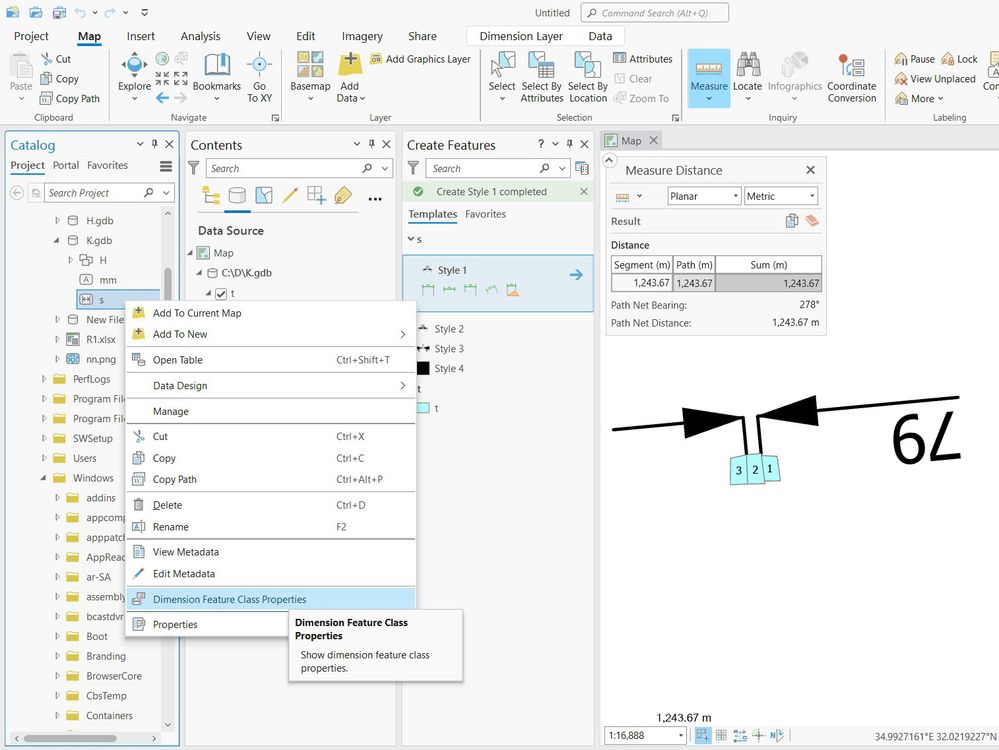Choose Rename in context menu

point(271,527)
